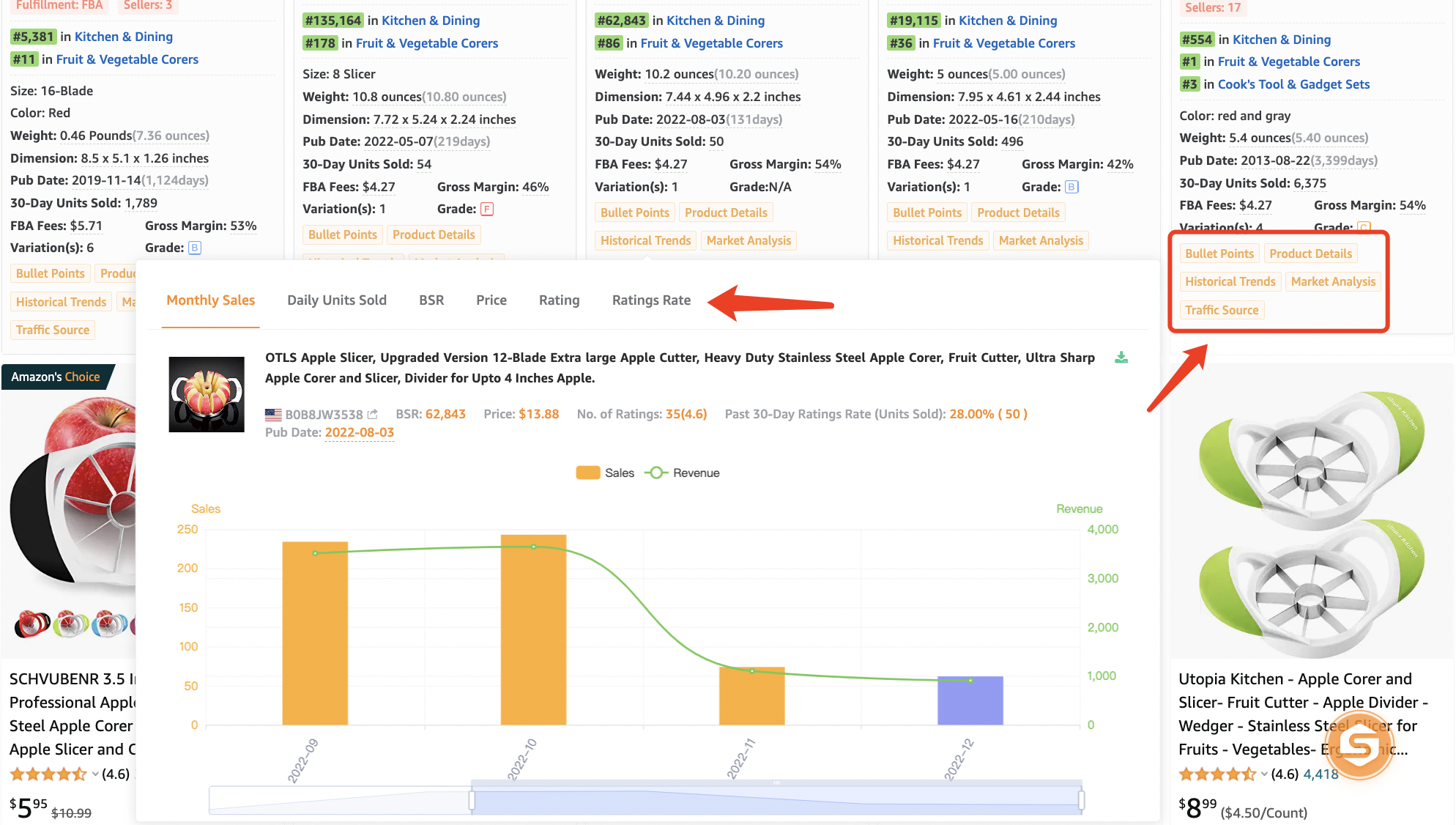
Task: Open Market Analysis on the #19,115 card
Action: (1041, 240)
